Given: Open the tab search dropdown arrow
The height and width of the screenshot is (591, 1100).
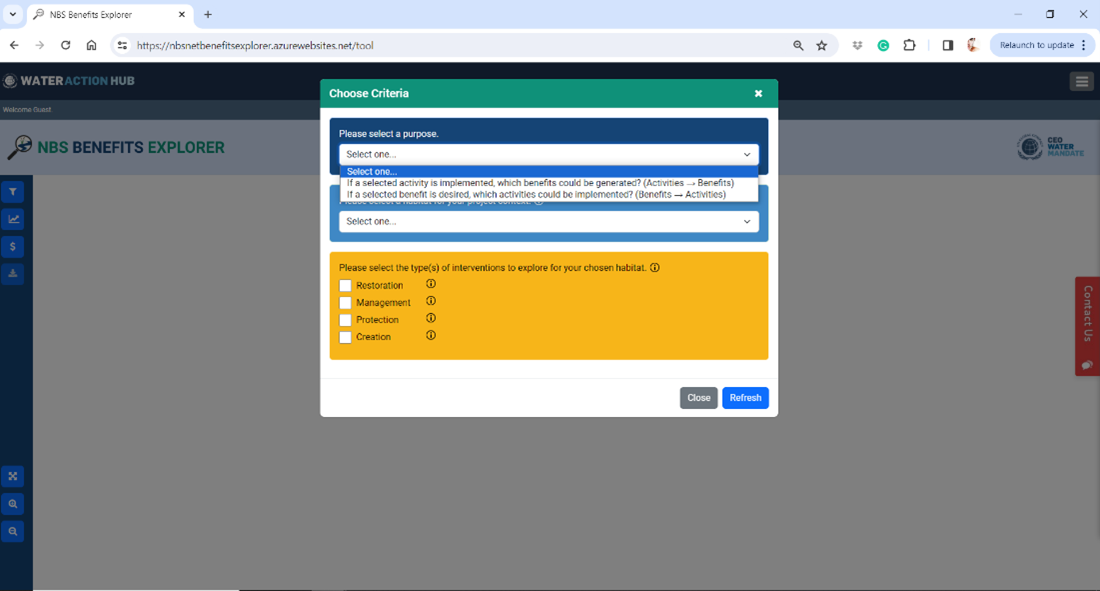Looking at the screenshot, I should point(13,14).
